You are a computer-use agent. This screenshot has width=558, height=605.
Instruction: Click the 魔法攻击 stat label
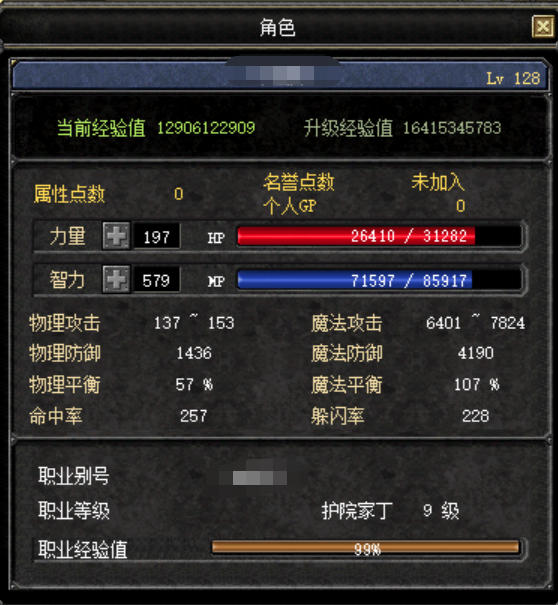[347, 323]
